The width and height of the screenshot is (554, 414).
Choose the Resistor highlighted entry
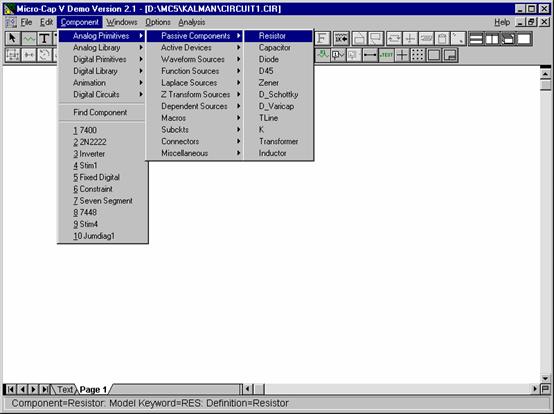[278, 36]
